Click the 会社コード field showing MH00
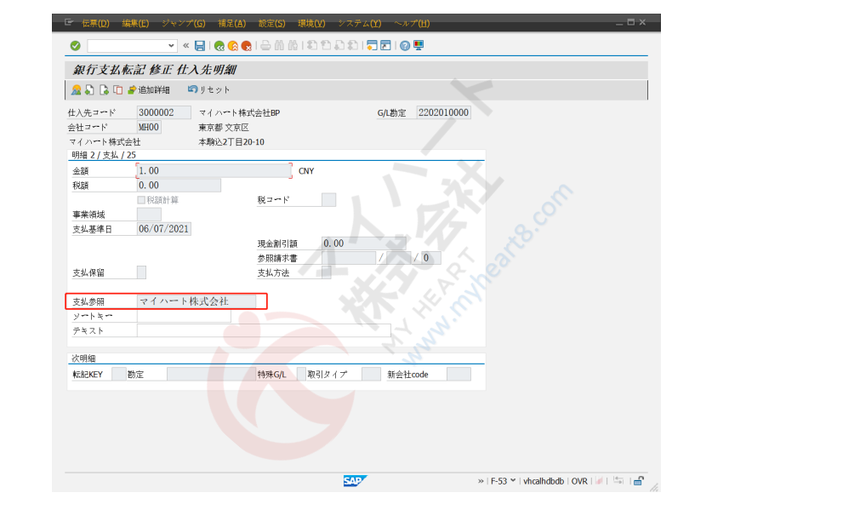 [x=149, y=127]
